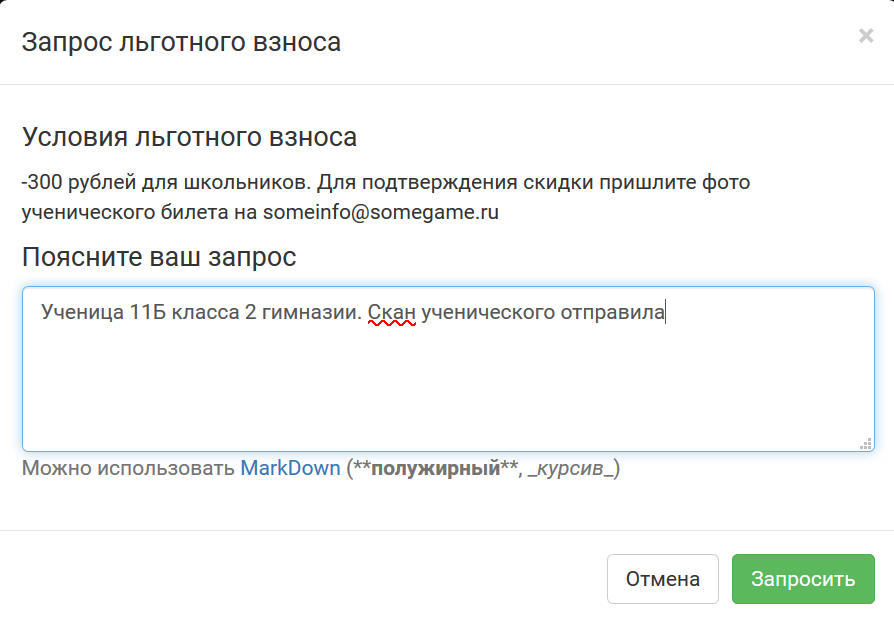Click the Запросить green button
Viewport: 894px width, 620px height.
point(803,579)
